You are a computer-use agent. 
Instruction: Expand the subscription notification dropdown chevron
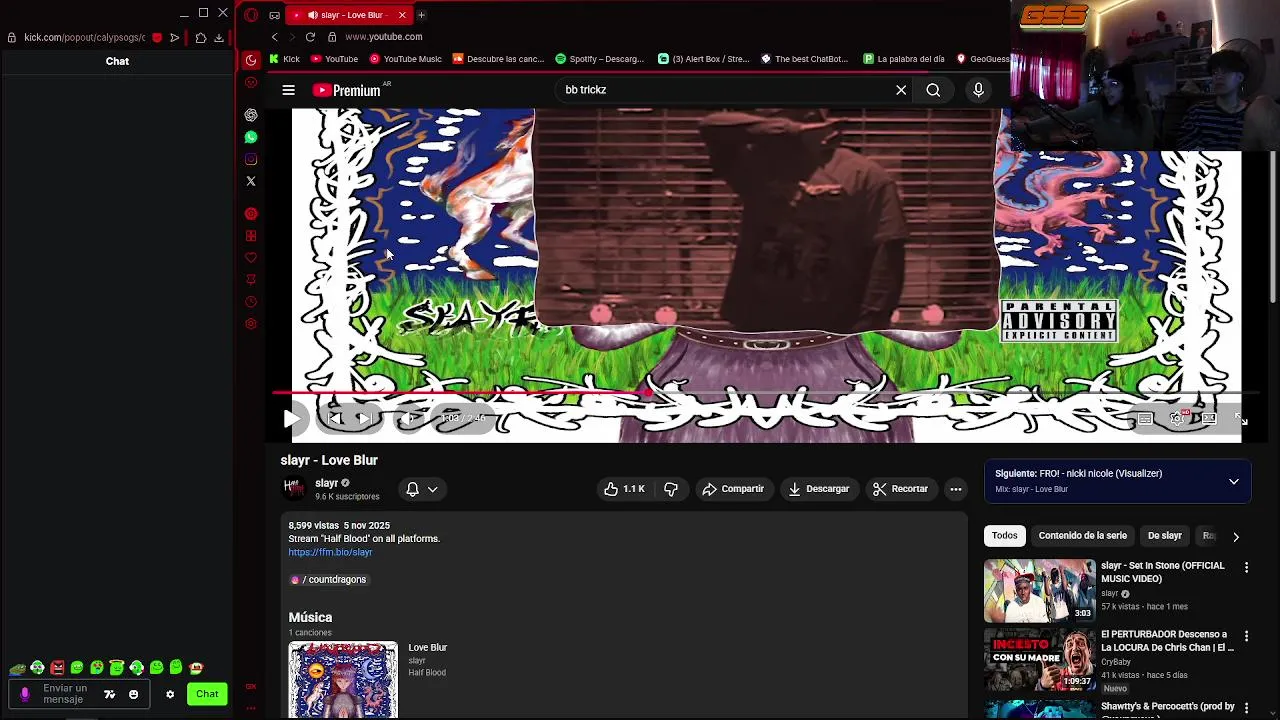(x=433, y=489)
